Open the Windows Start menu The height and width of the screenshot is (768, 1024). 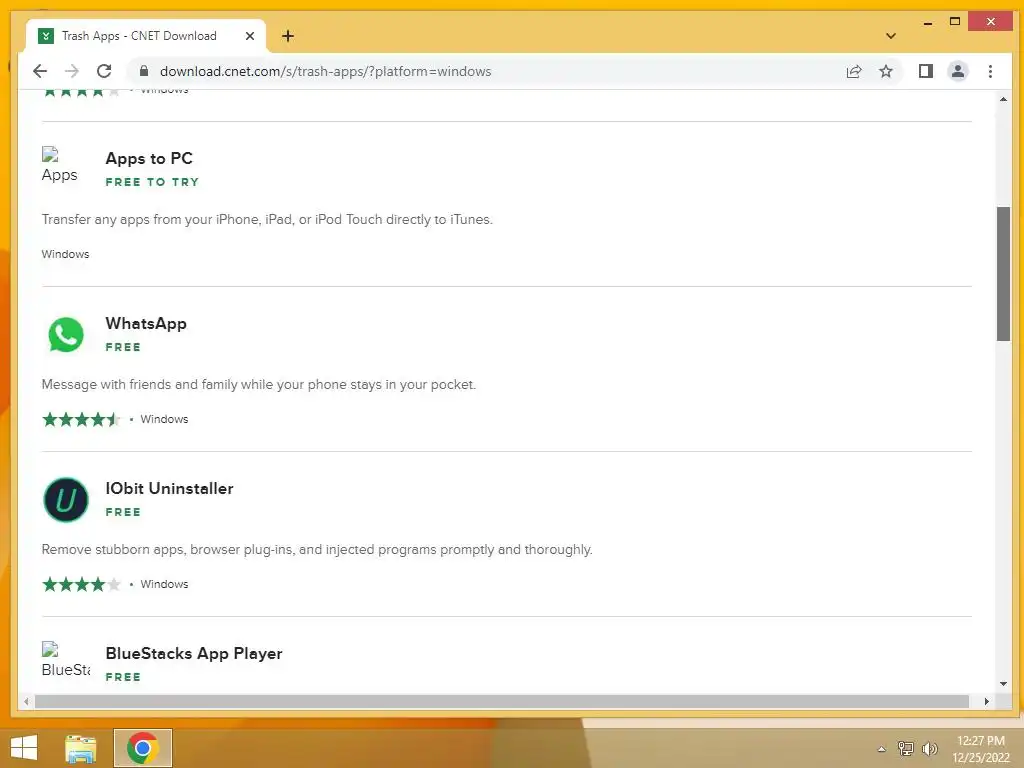[24, 748]
